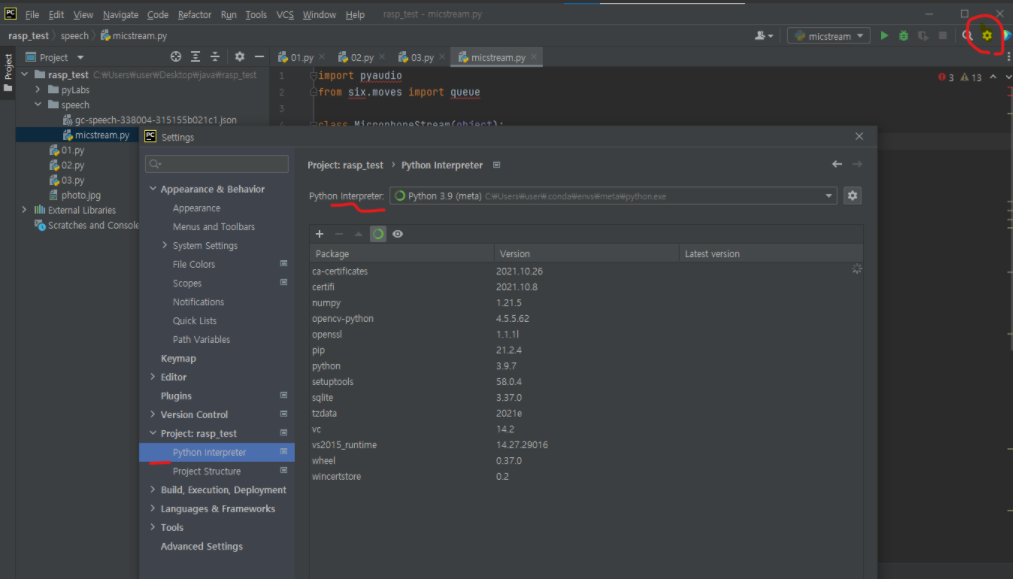Close the 02.py editor tab

[x=382, y=57]
